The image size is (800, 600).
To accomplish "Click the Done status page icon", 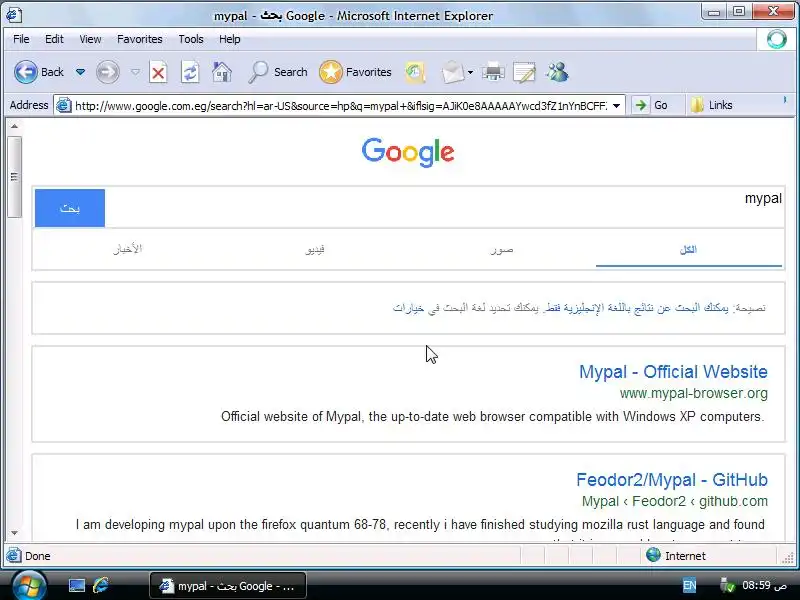I will click(x=14, y=556).
